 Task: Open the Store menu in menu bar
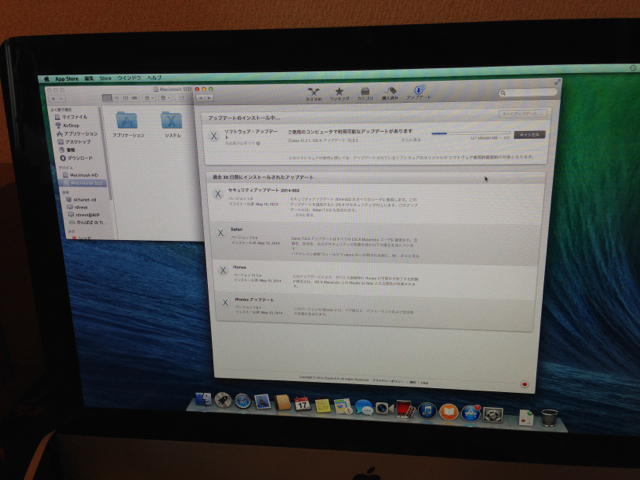[104, 77]
